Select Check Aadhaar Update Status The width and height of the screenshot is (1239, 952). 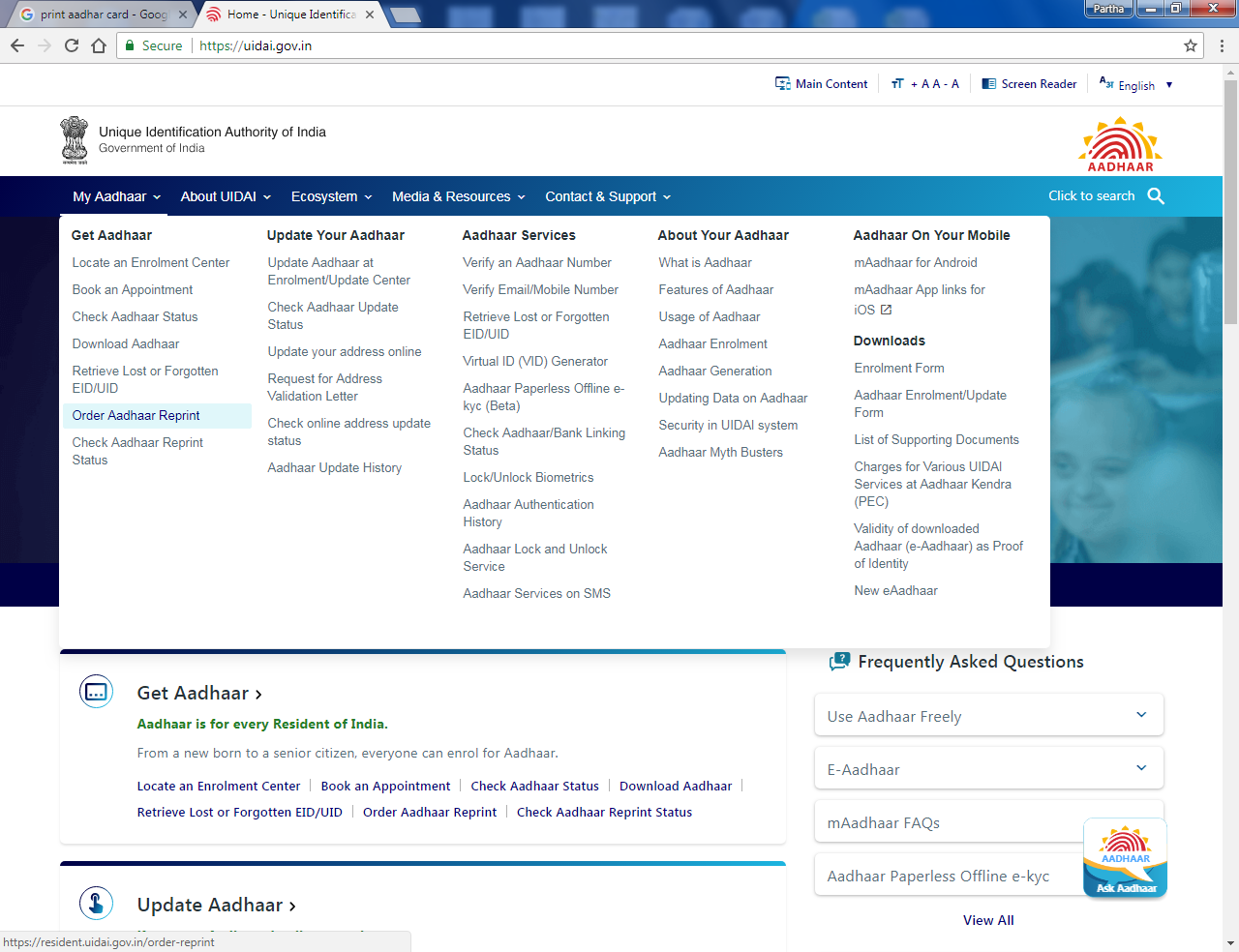[x=333, y=315]
